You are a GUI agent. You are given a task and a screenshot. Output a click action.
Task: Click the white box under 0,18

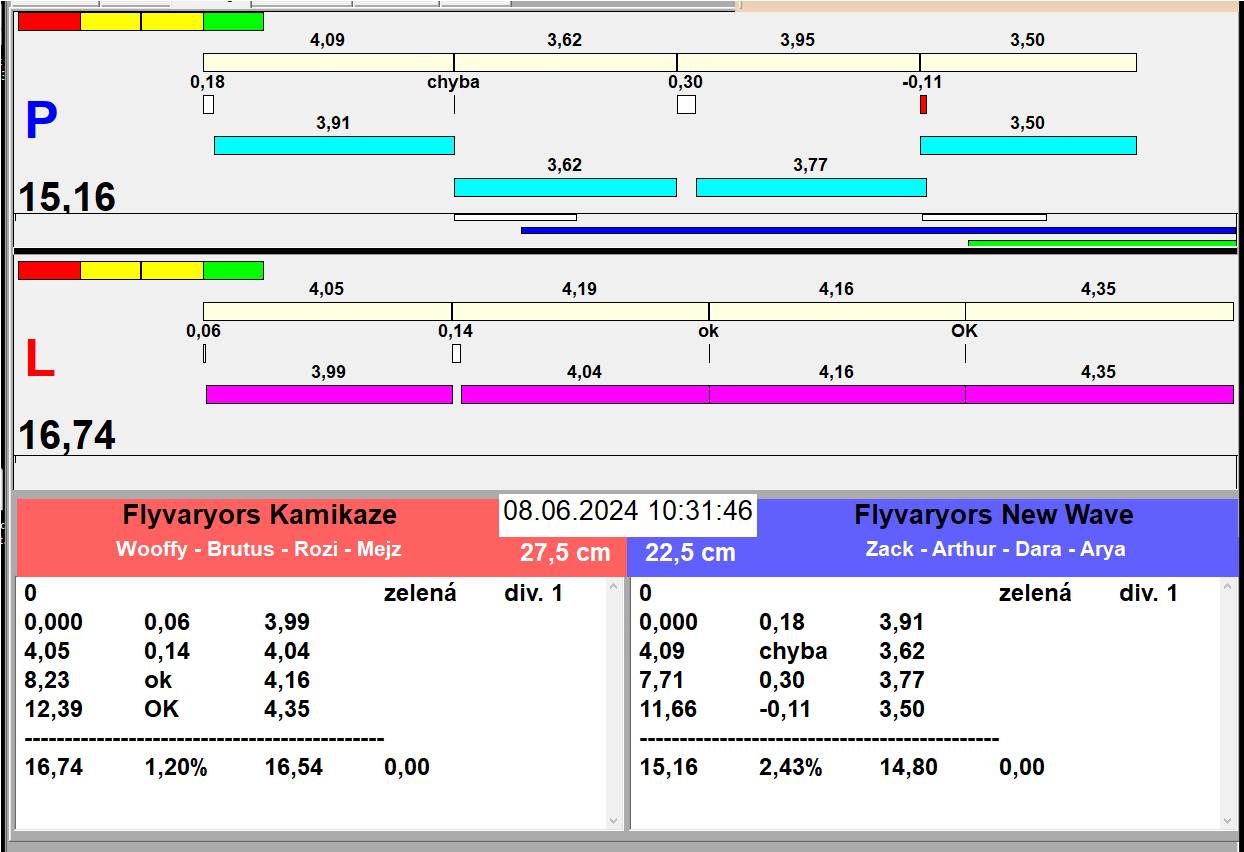pos(208,104)
